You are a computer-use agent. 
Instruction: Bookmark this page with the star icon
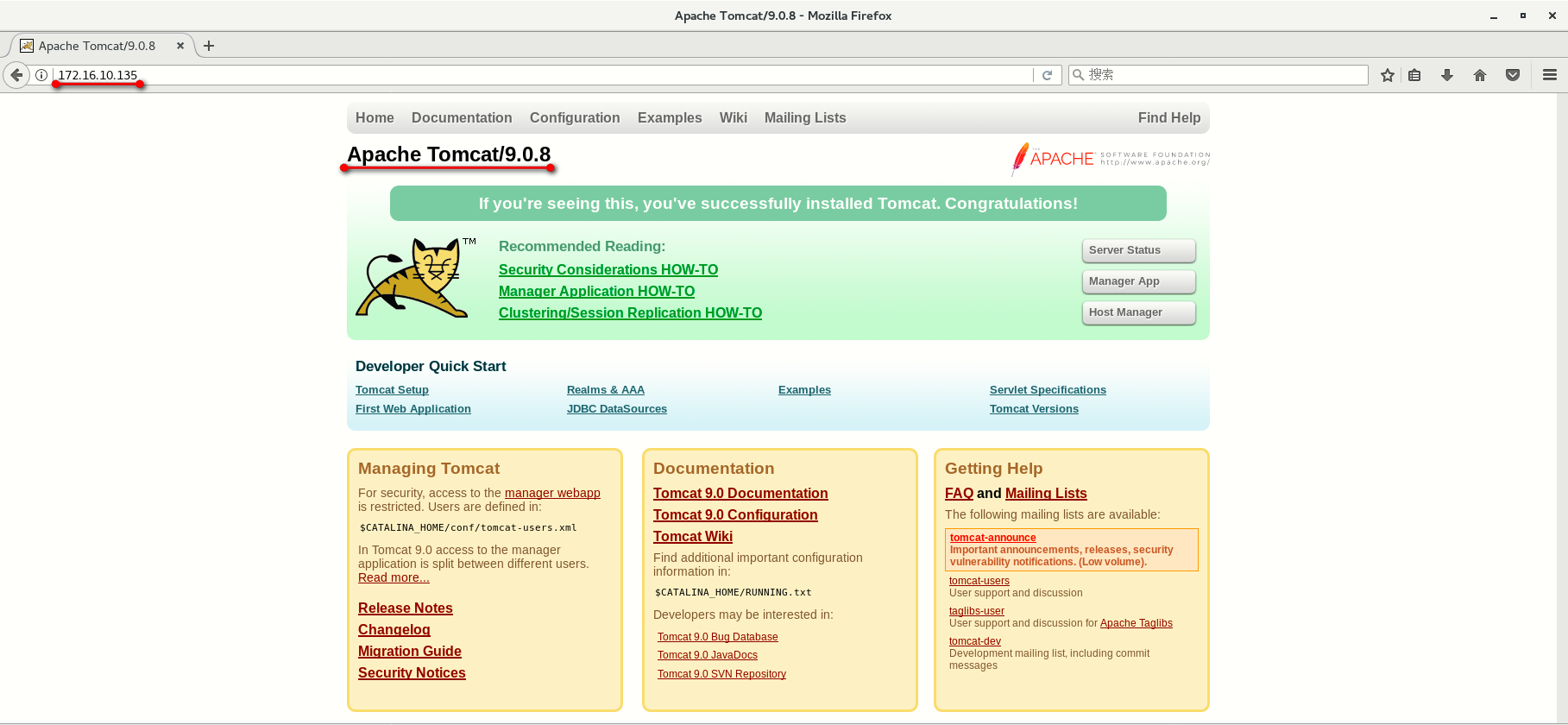pyautogui.click(x=1388, y=75)
